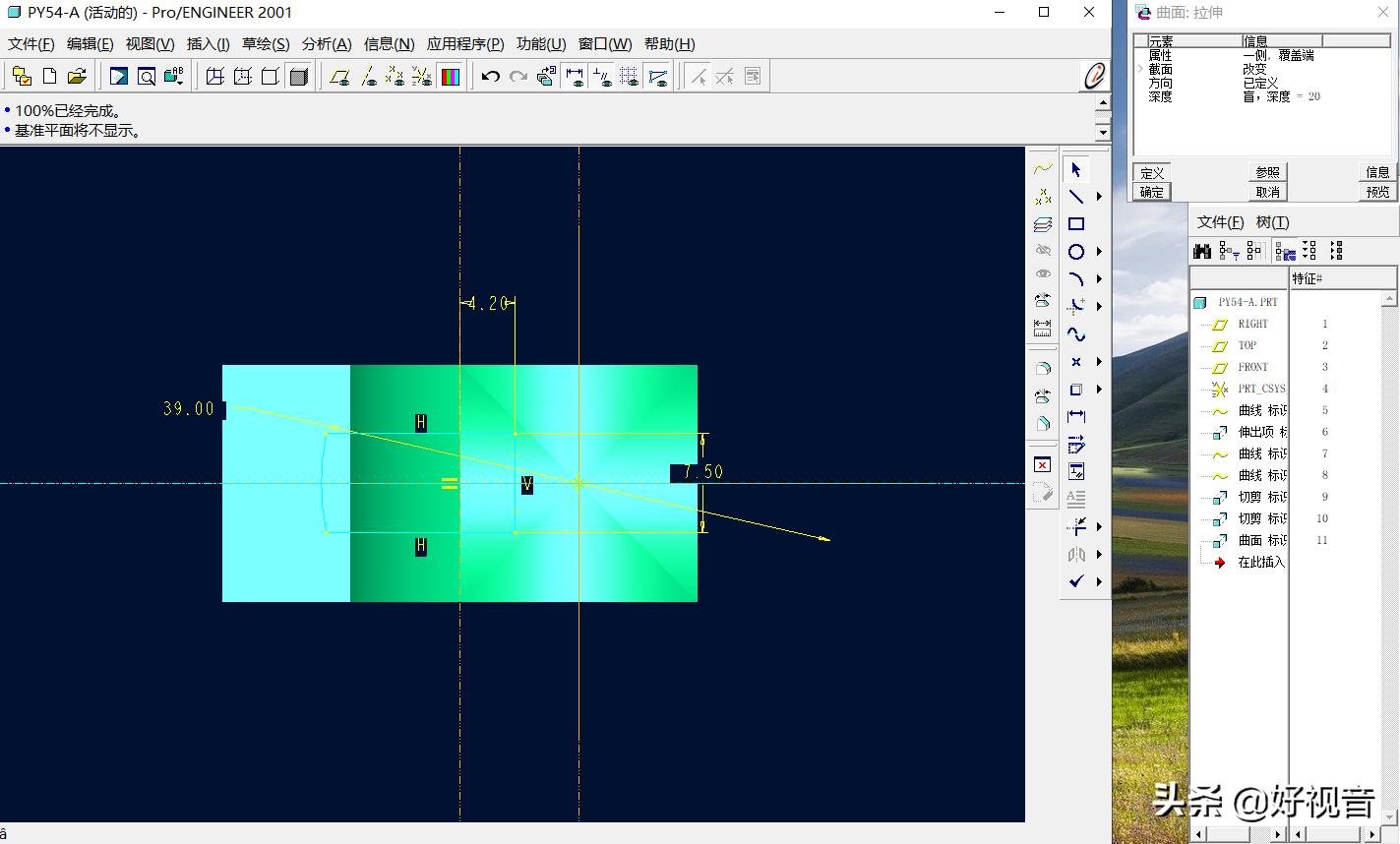The image size is (1400, 844).
Task: Select the FRONT datum plane in tree
Action: coord(1252,367)
